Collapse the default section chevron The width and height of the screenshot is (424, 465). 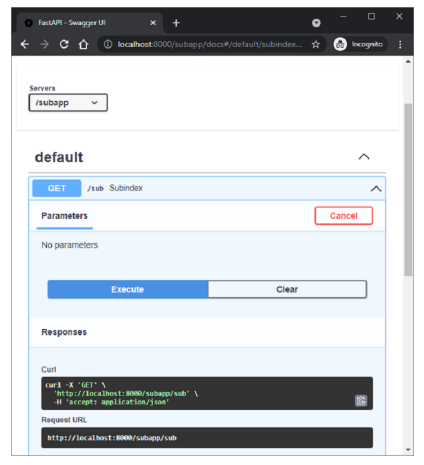[x=364, y=157]
